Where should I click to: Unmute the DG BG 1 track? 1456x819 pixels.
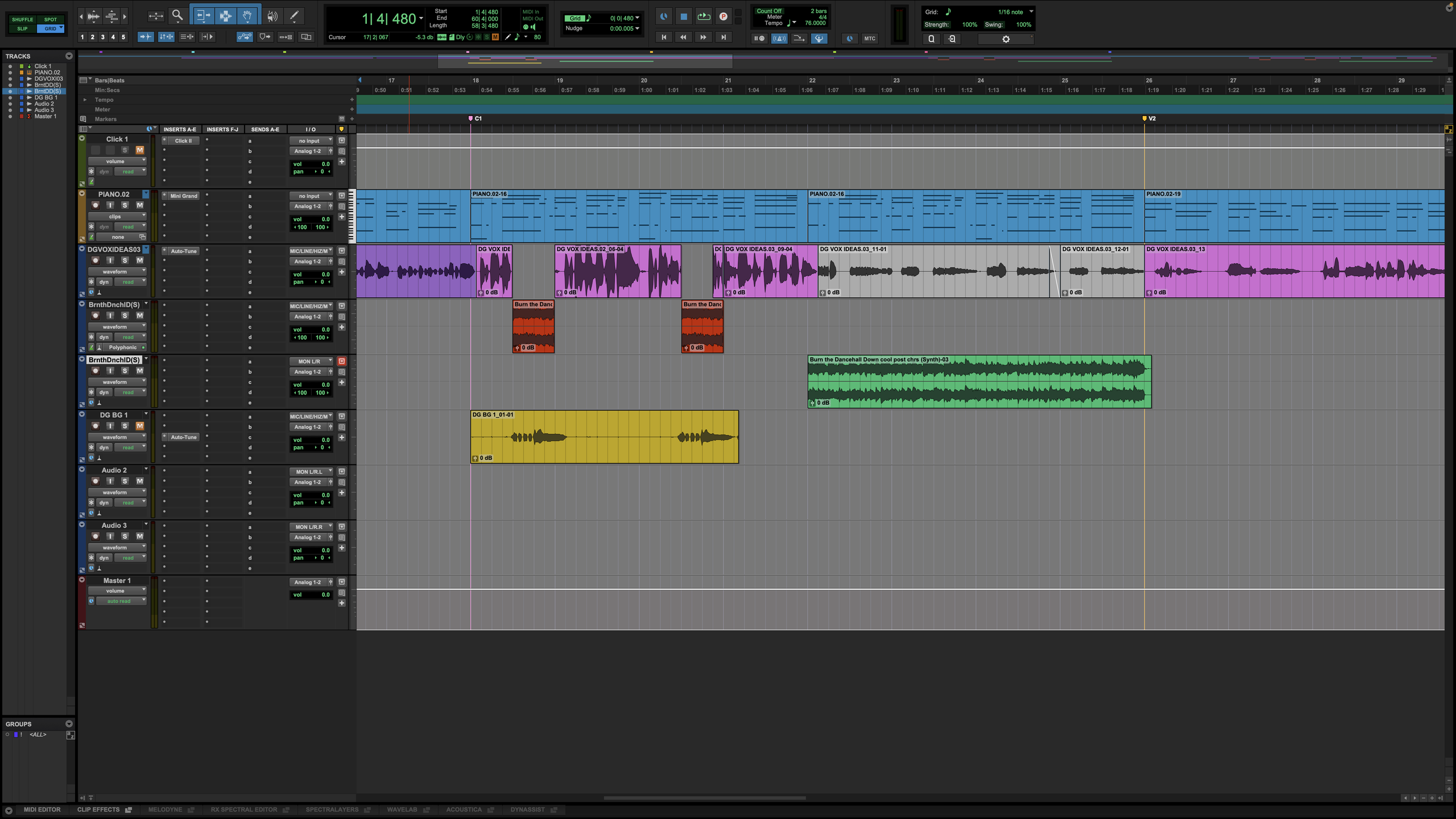coord(140,426)
